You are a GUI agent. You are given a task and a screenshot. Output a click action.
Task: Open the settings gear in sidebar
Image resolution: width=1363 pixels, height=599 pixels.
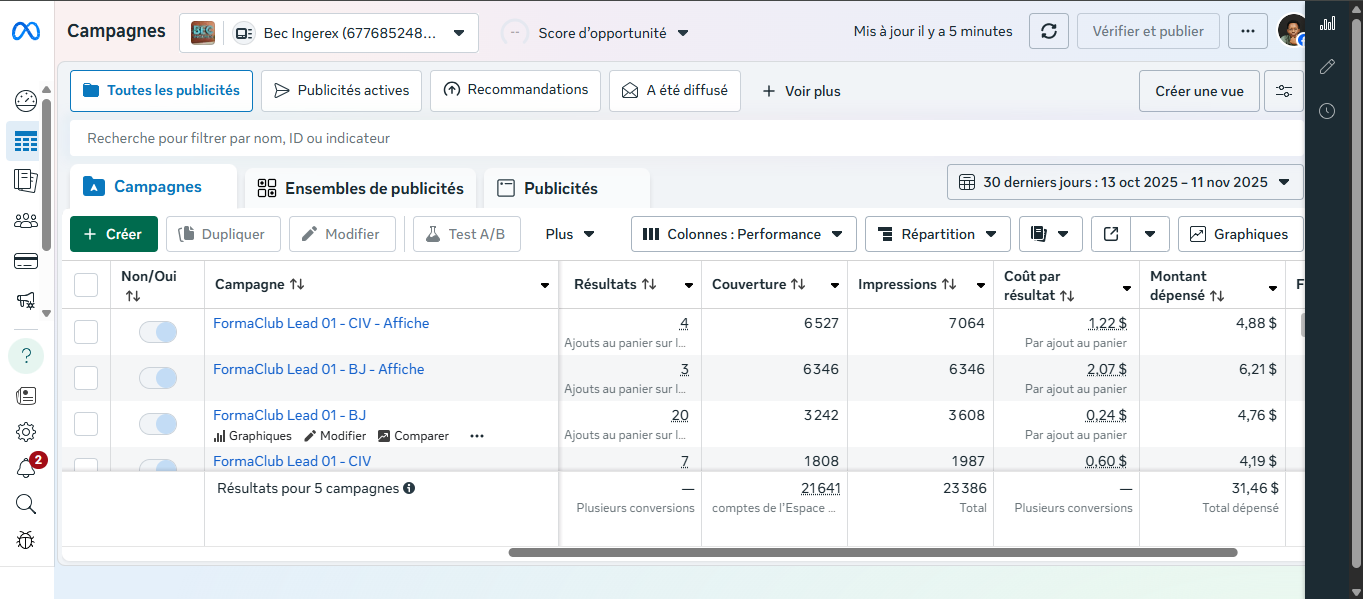[26, 432]
